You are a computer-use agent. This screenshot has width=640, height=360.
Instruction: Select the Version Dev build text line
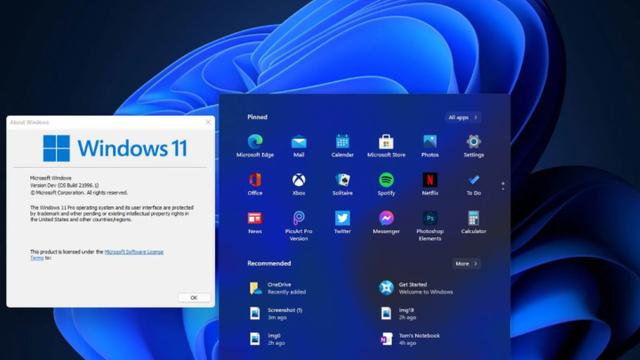click(64, 185)
